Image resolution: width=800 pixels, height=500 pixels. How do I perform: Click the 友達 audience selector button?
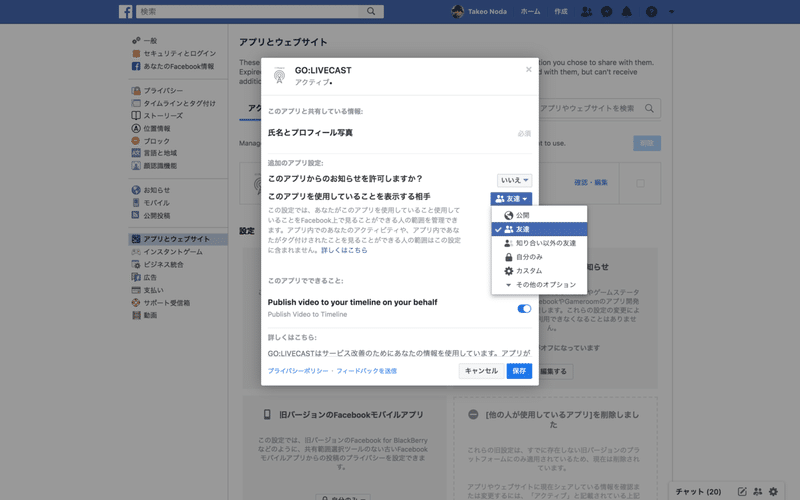pos(511,198)
